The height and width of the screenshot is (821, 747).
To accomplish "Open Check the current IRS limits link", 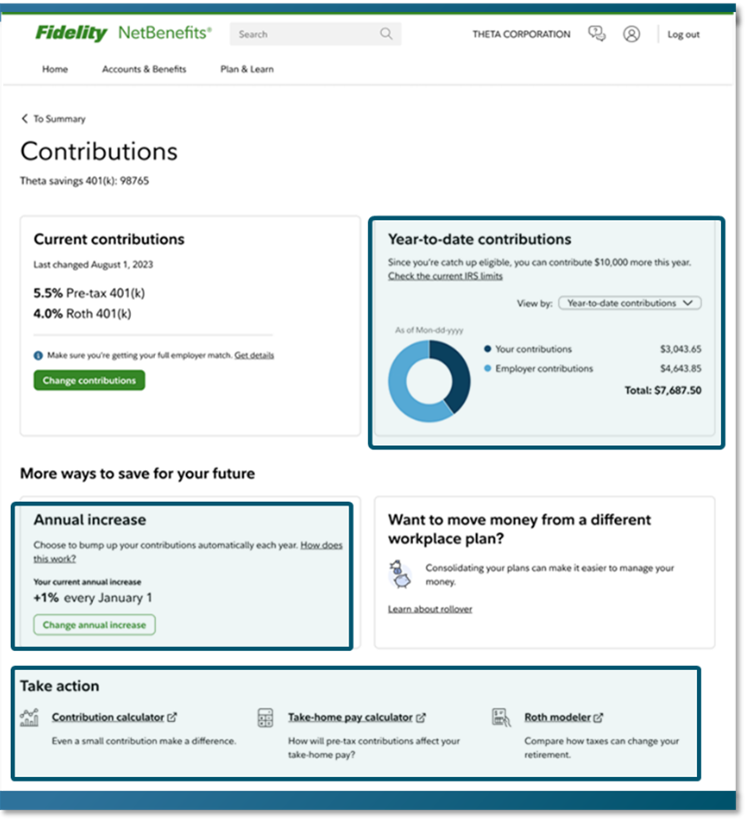I will (445, 275).
